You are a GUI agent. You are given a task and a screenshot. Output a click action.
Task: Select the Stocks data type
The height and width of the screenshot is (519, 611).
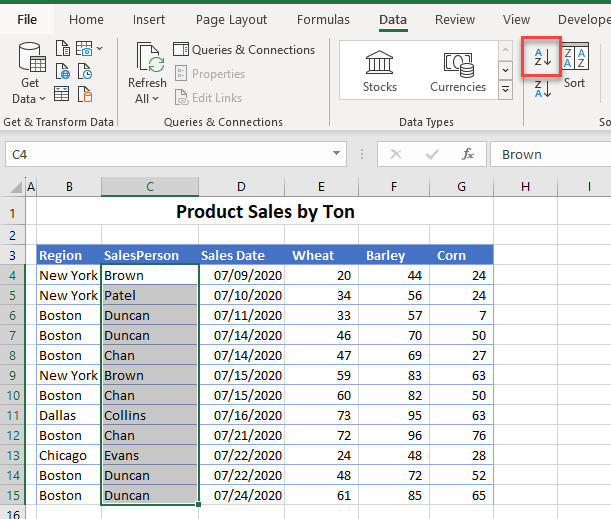click(x=380, y=70)
